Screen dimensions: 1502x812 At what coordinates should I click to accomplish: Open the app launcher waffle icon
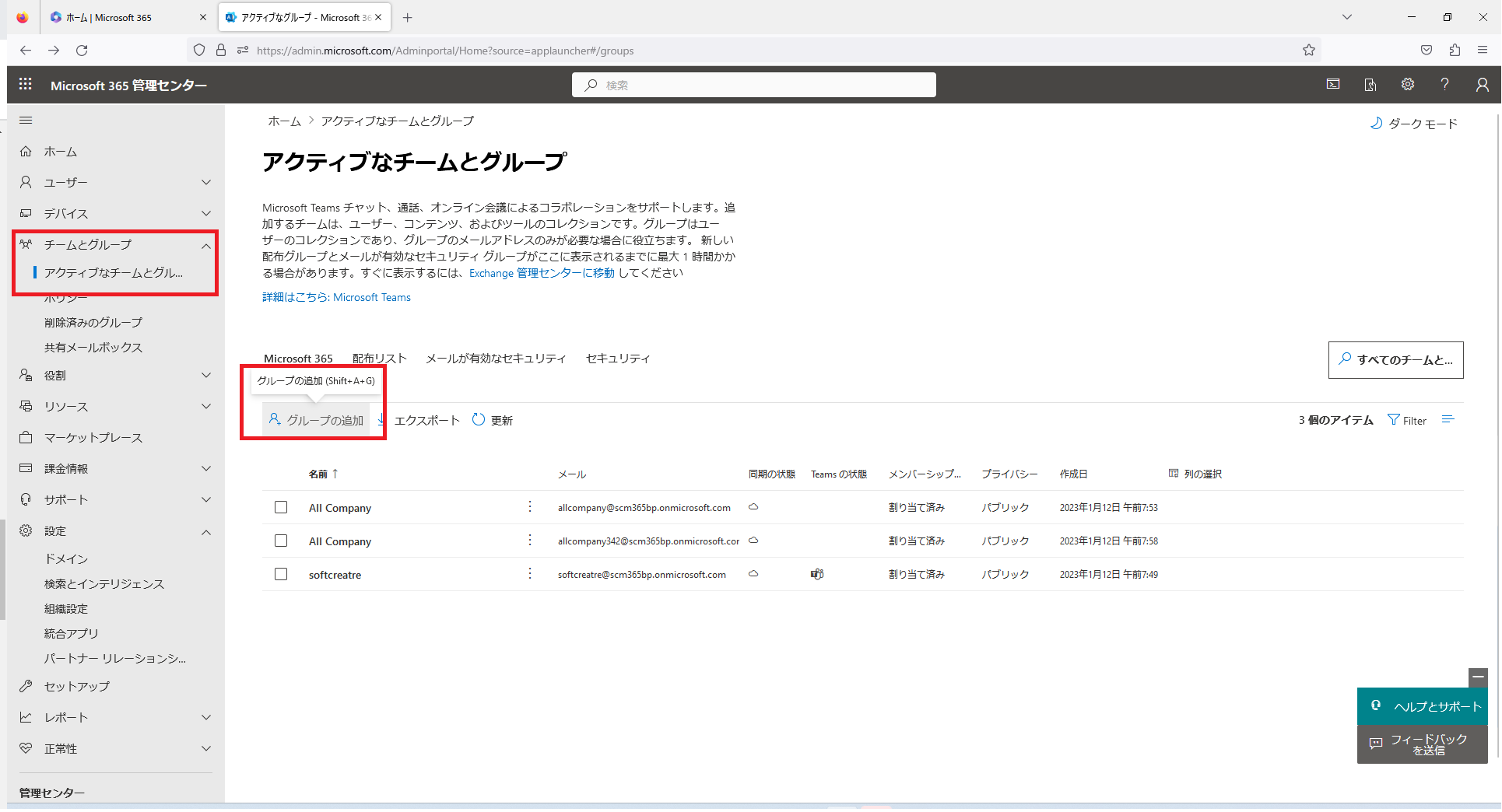[x=26, y=84]
